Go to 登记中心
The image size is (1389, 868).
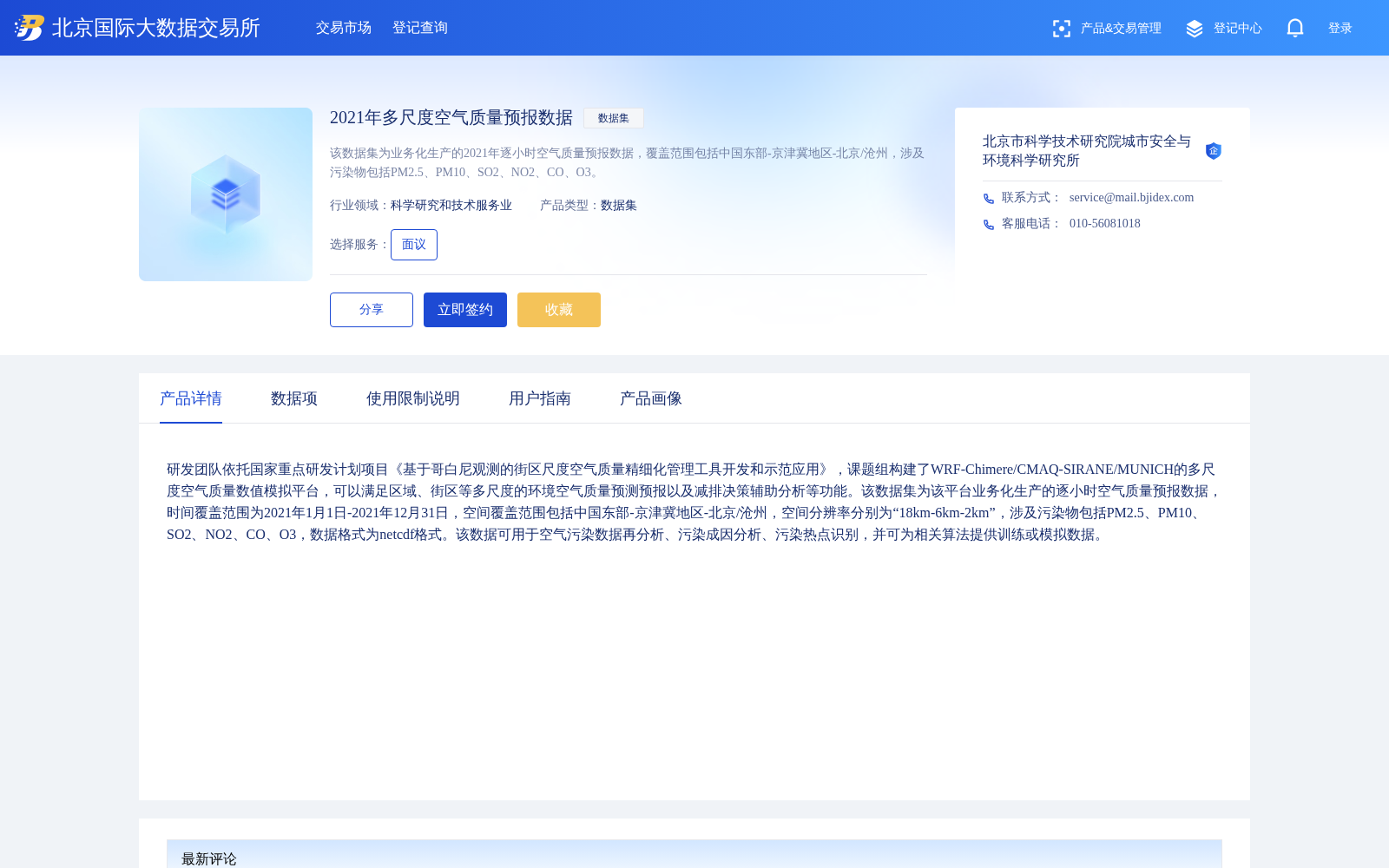[1238, 29]
